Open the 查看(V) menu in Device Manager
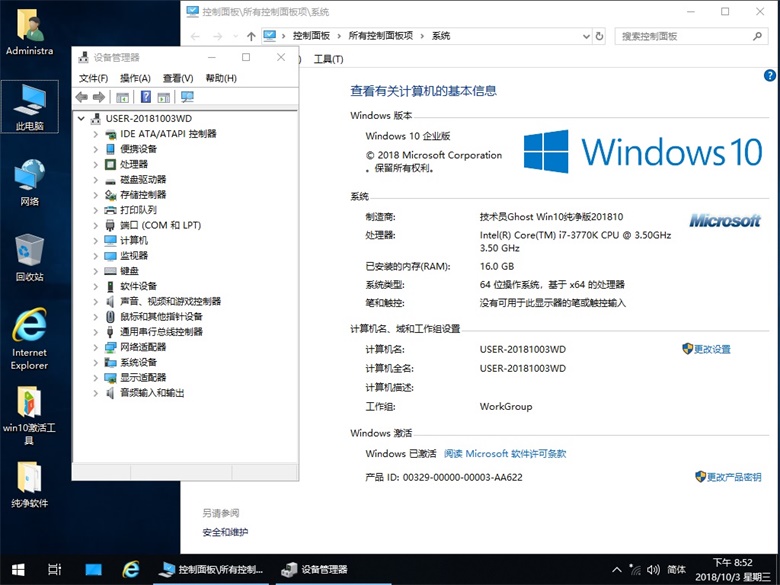Screen dimensions: 780x585 (x=177, y=78)
